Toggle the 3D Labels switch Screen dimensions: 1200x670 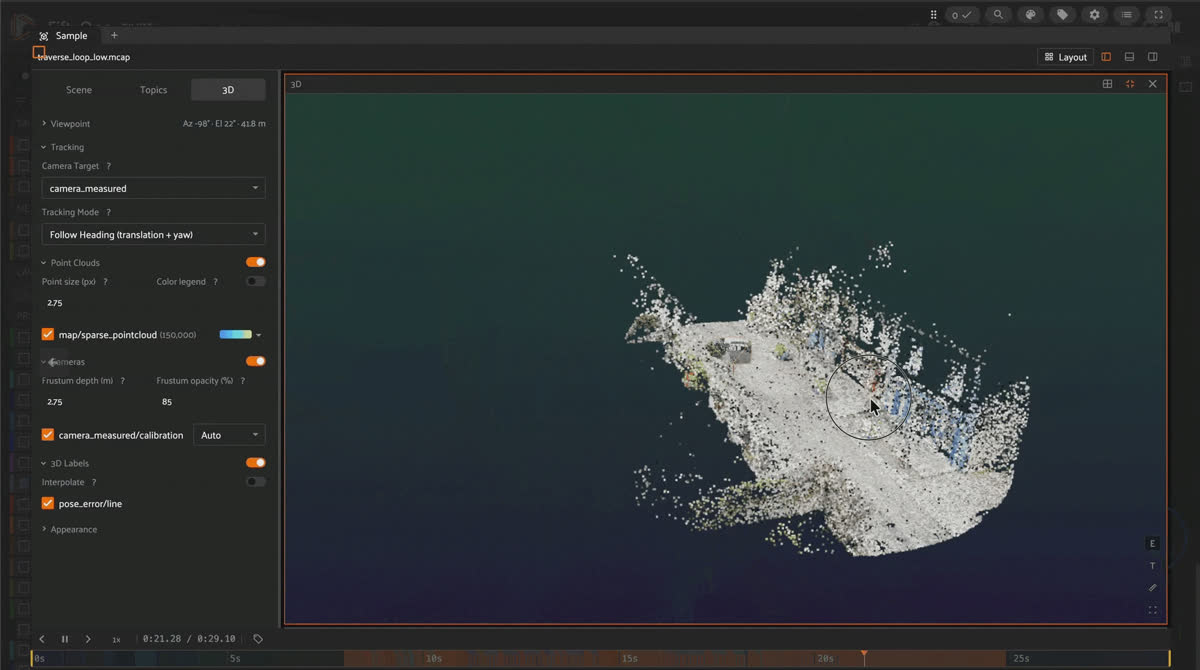tap(256, 462)
